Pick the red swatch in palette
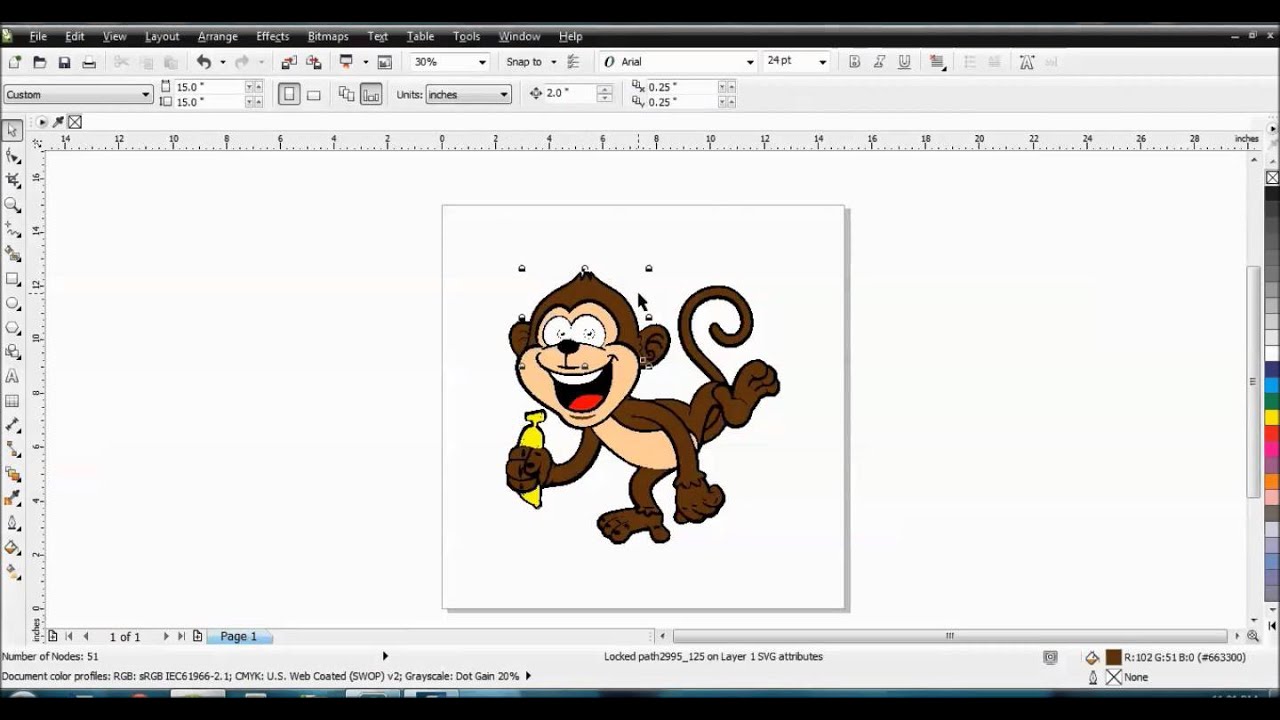The width and height of the screenshot is (1280, 720). click(x=1272, y=434)
